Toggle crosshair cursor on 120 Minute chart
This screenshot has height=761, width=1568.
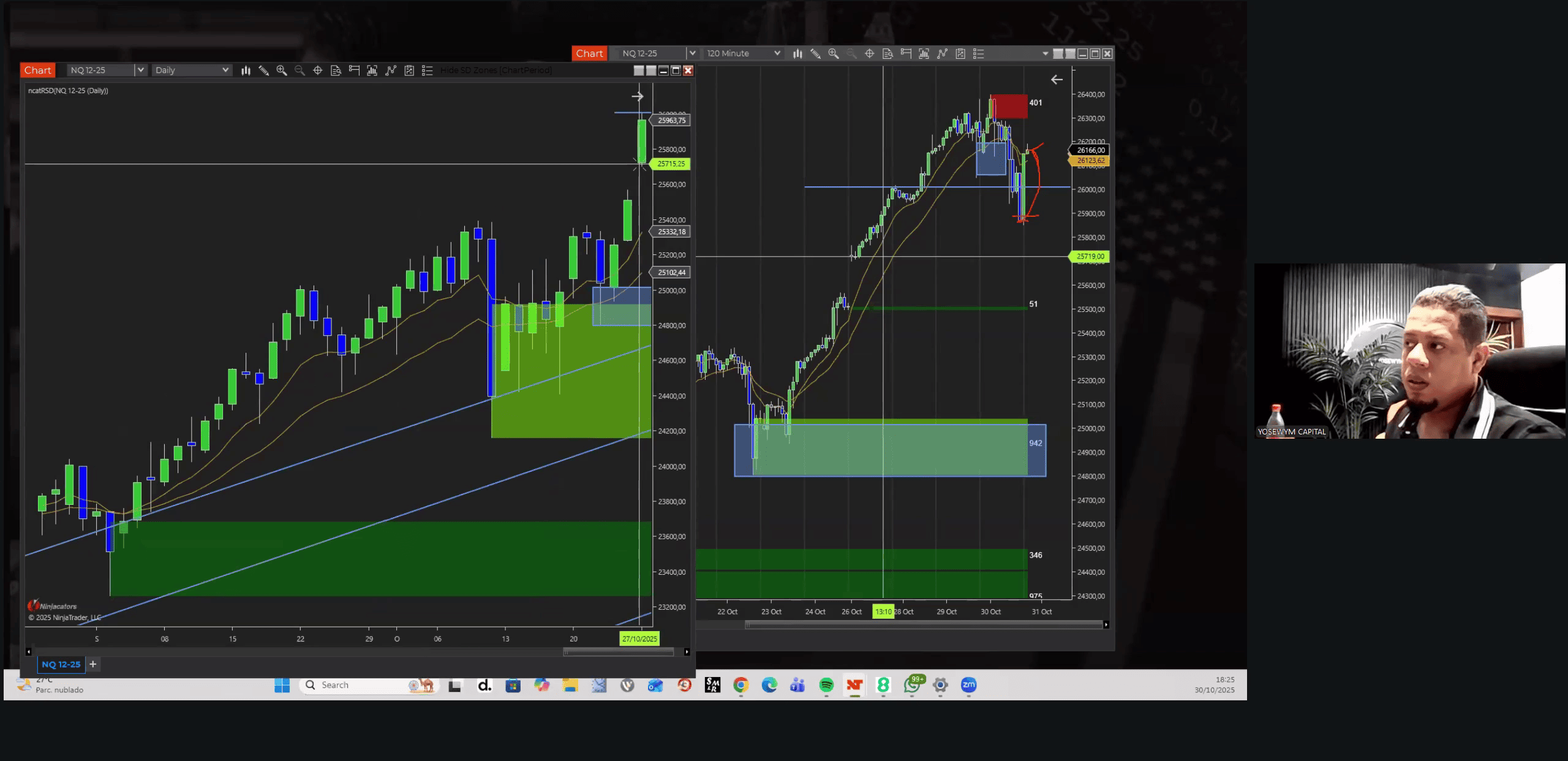[869, 54]
